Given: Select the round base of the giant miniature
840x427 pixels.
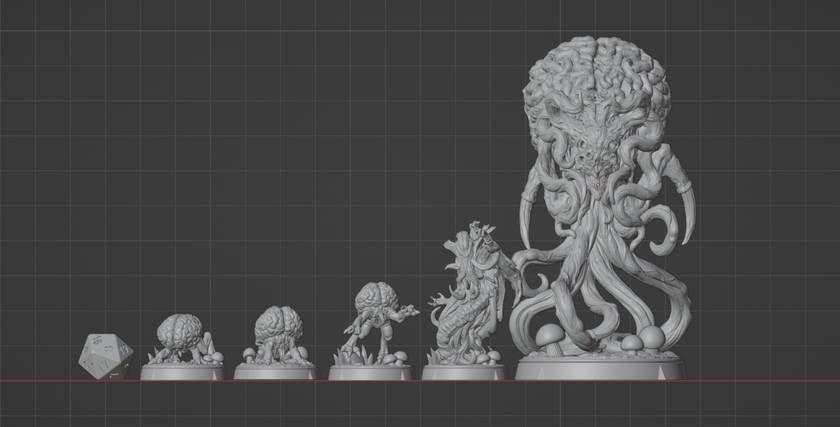Looking at the screenshot, I should 601,368.
